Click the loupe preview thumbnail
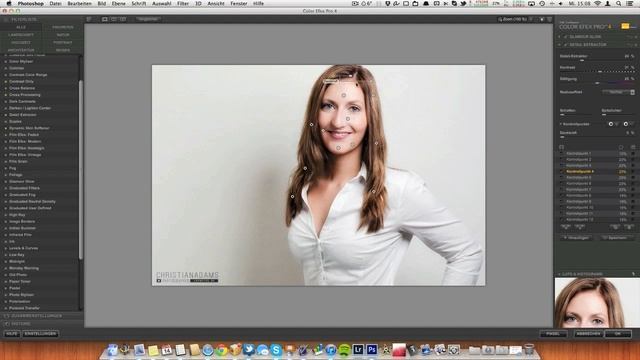The image size is (640, 360). (597, 302)
